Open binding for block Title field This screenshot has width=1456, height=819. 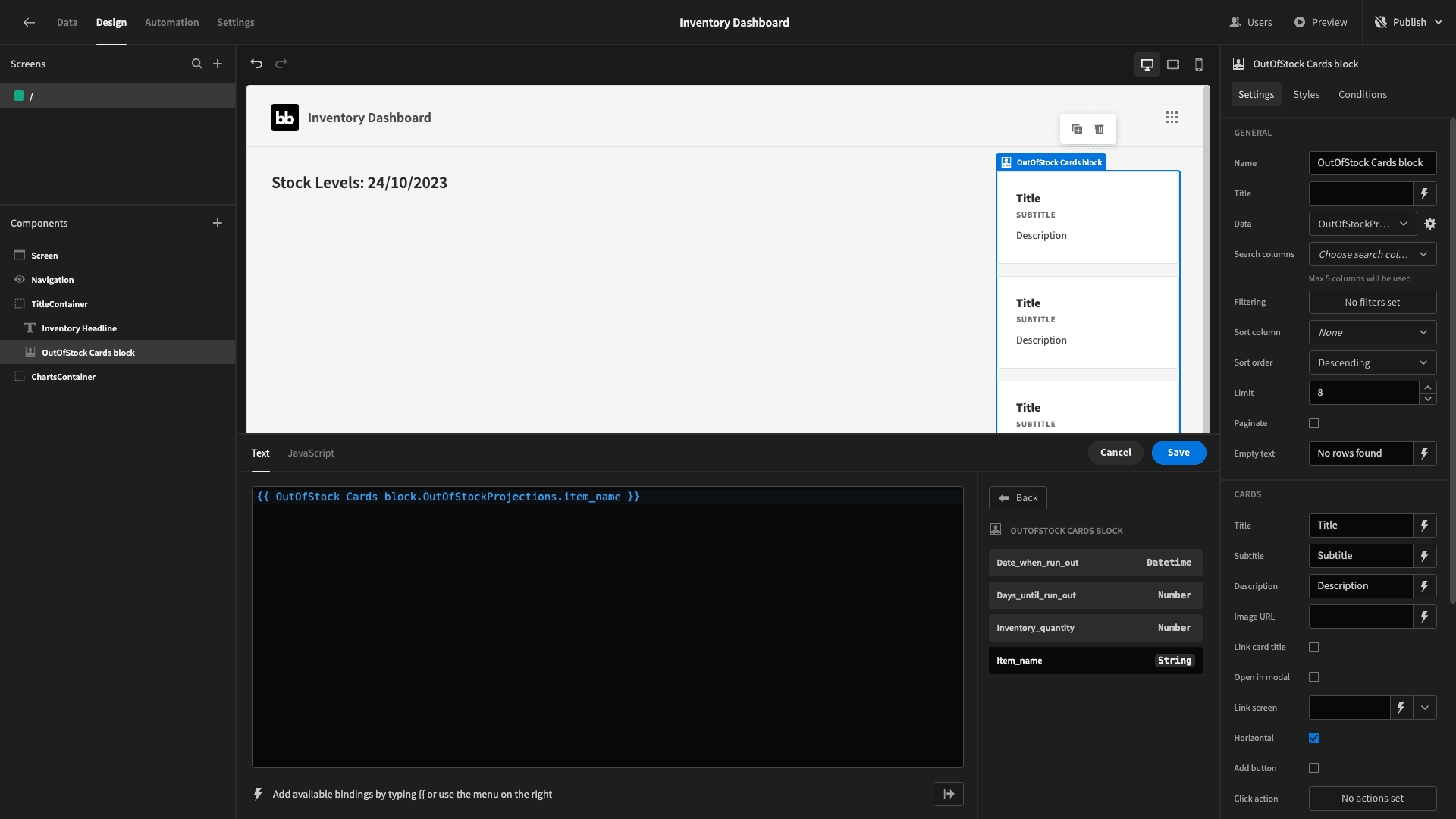point(1425,193)
